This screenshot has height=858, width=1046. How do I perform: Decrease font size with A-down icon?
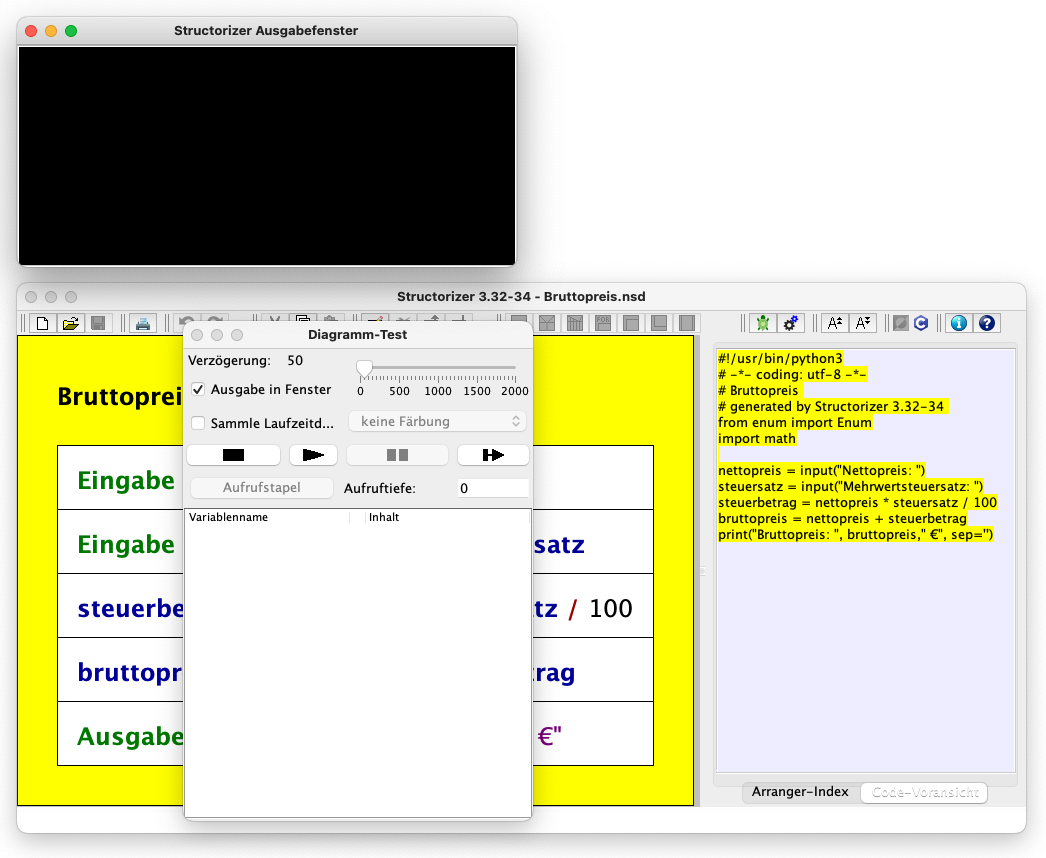click(863, 324)
